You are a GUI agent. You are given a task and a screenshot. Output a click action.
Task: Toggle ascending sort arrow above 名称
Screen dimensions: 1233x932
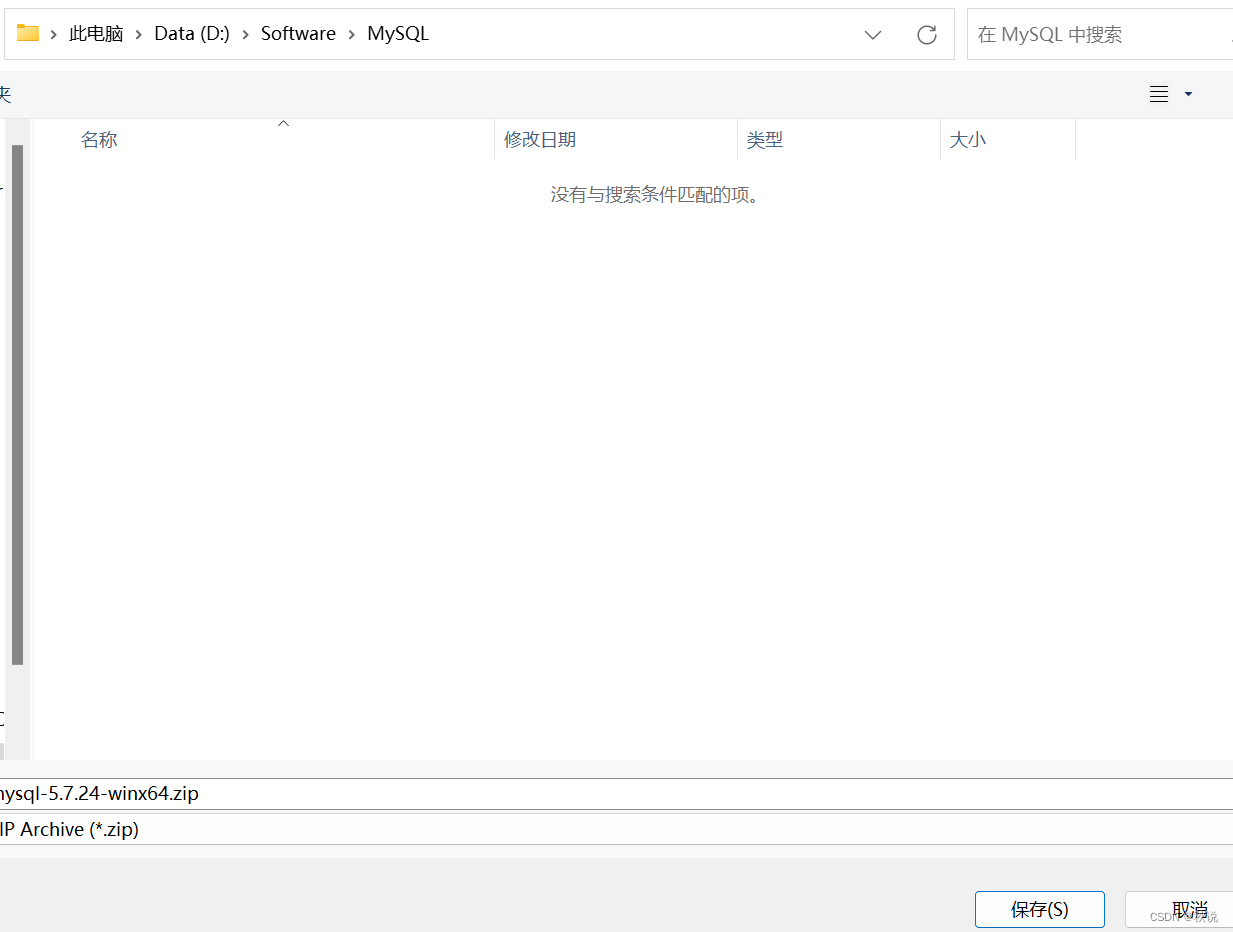click(x=283, y=122)
